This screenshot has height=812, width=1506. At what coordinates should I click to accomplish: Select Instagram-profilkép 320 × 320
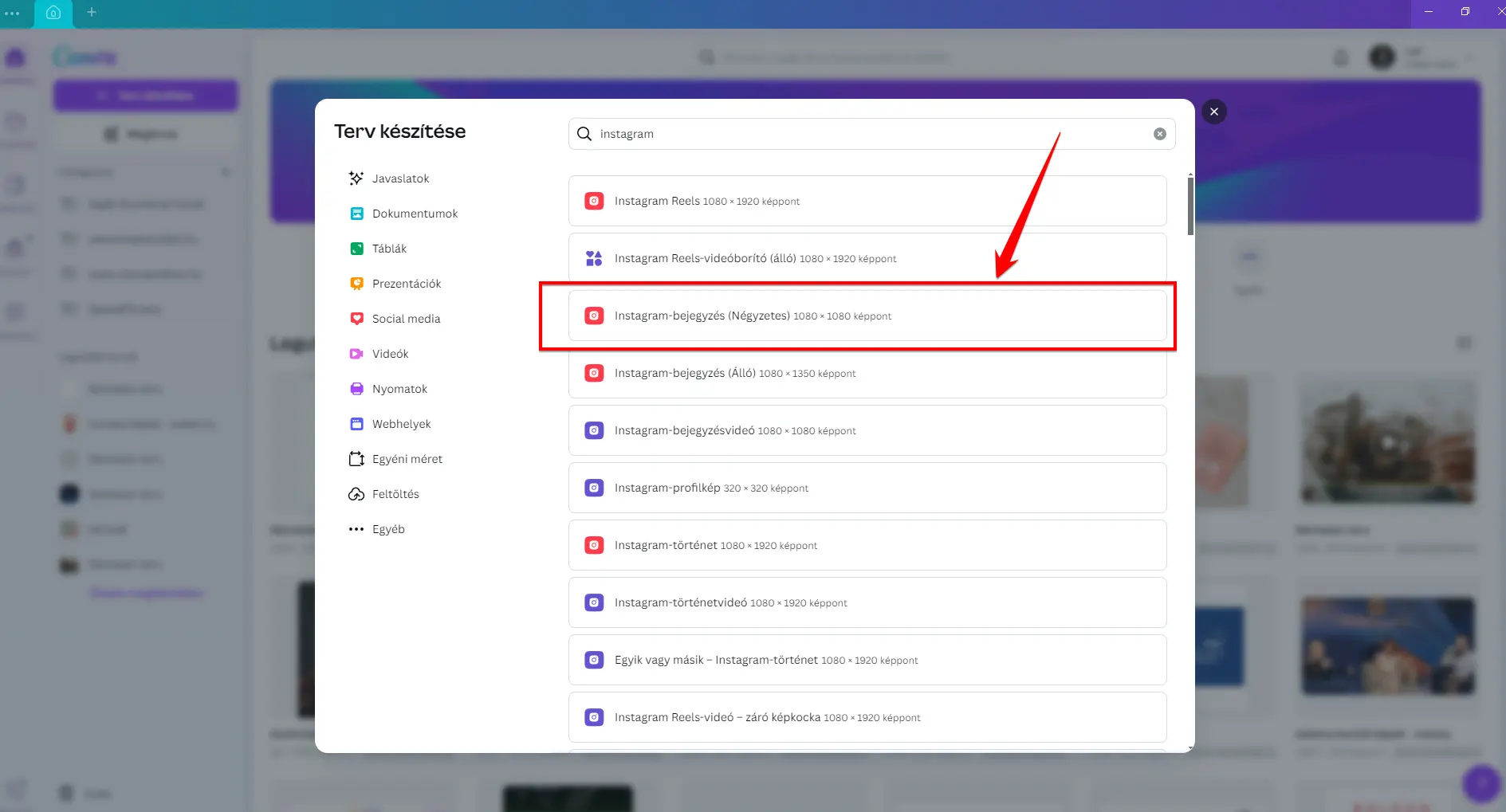(x=867, y=488)
